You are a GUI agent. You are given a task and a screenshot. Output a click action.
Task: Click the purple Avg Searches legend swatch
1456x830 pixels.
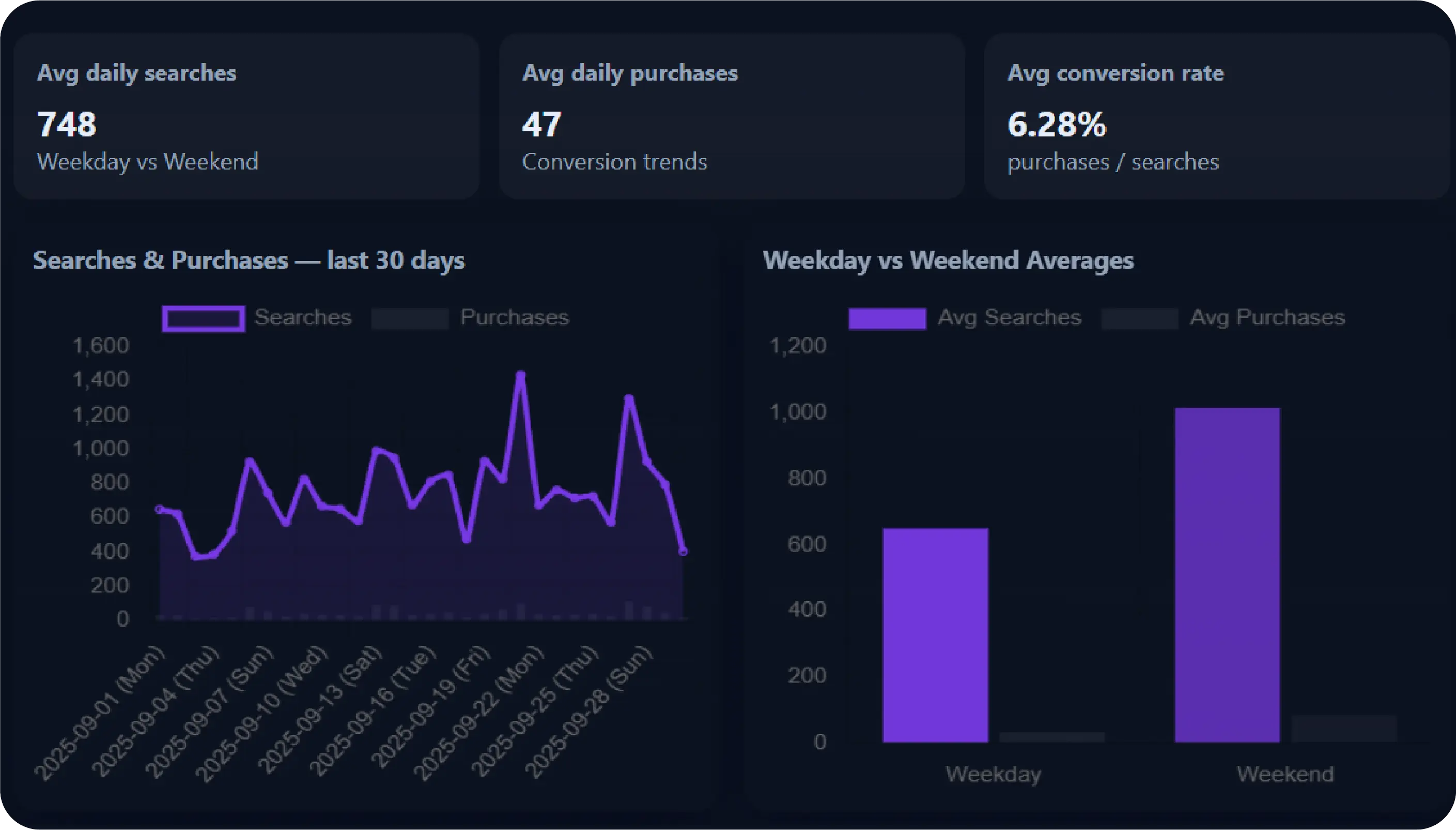pyautogui.click(x=887, y=318)
